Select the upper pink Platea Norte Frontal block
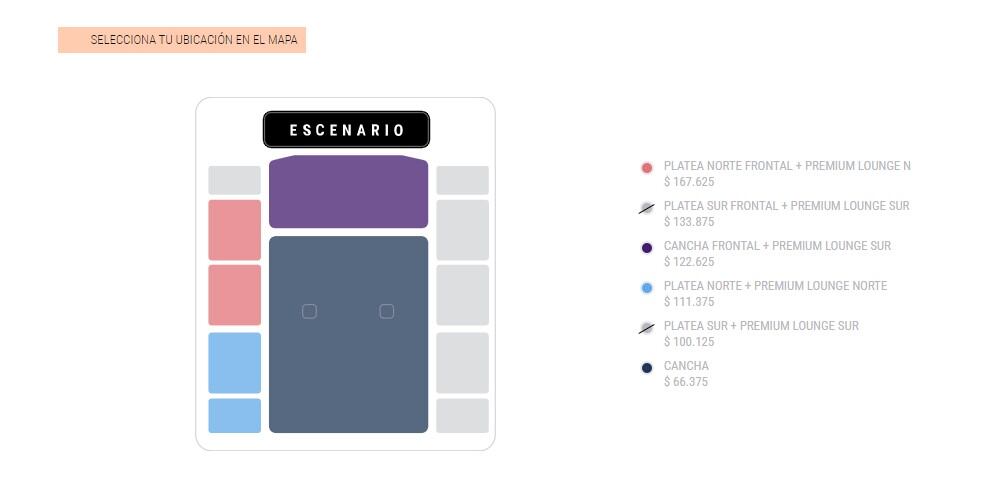989x479 pixels. click(234, 230)
